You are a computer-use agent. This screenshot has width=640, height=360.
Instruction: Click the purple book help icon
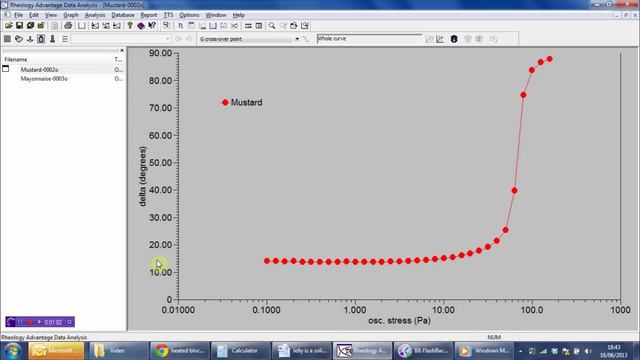[141, 26]
